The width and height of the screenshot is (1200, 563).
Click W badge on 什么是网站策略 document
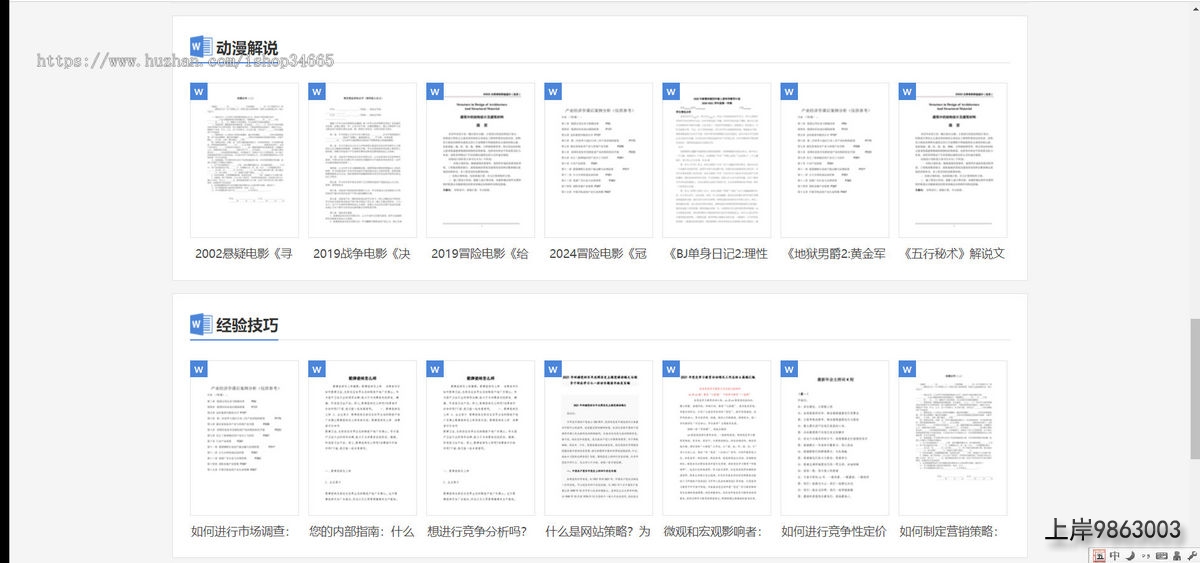pyautogui.click(x=552, y=370)
